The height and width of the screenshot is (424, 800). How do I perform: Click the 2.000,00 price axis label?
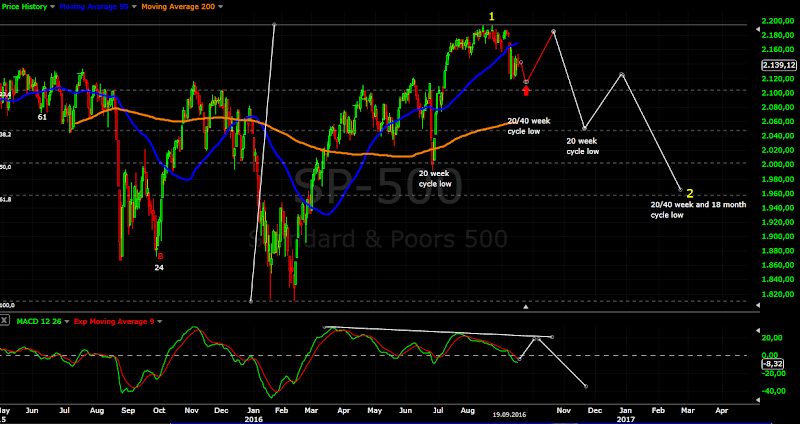pyautogui.click(x=779, y=165)
